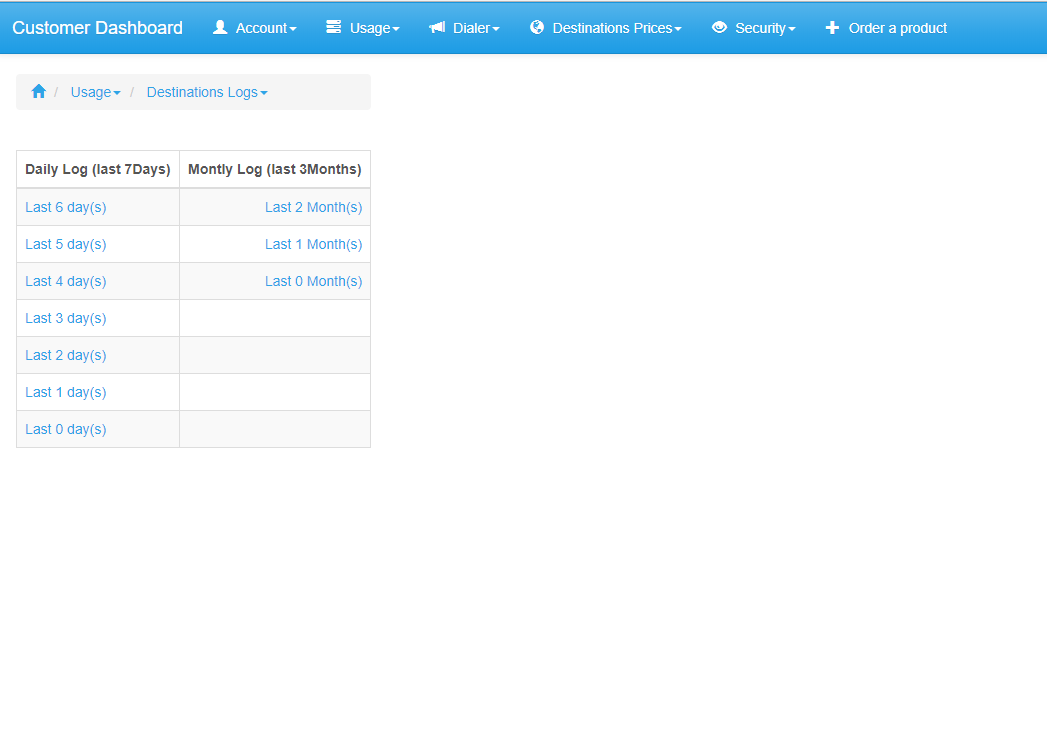Screen dimensions: 1047x742
Task: Open the Last 2 Month(s) log
Action: click(313, 207)
